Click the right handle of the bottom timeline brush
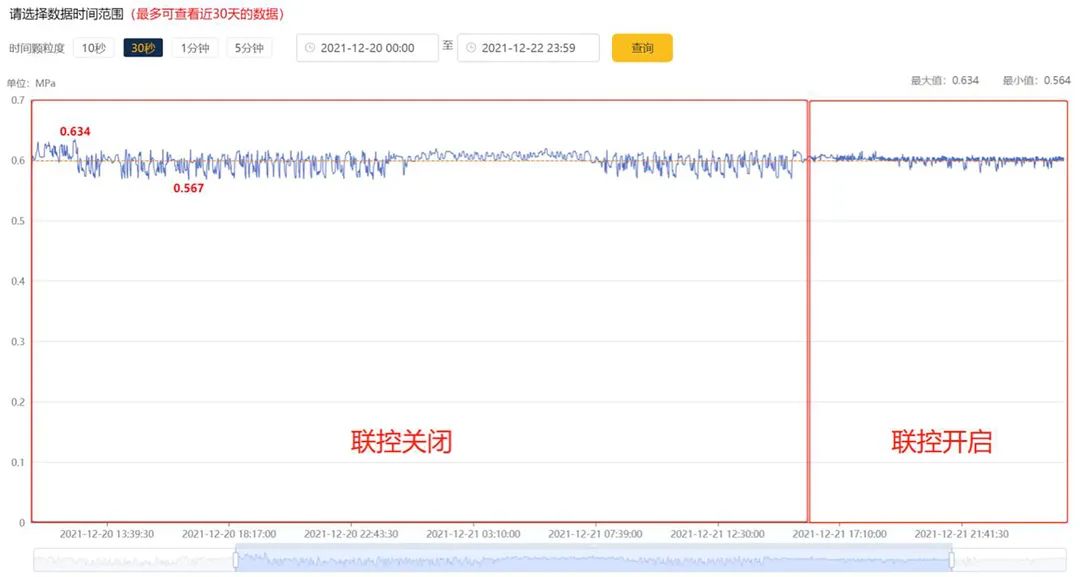 click(950, 560)
